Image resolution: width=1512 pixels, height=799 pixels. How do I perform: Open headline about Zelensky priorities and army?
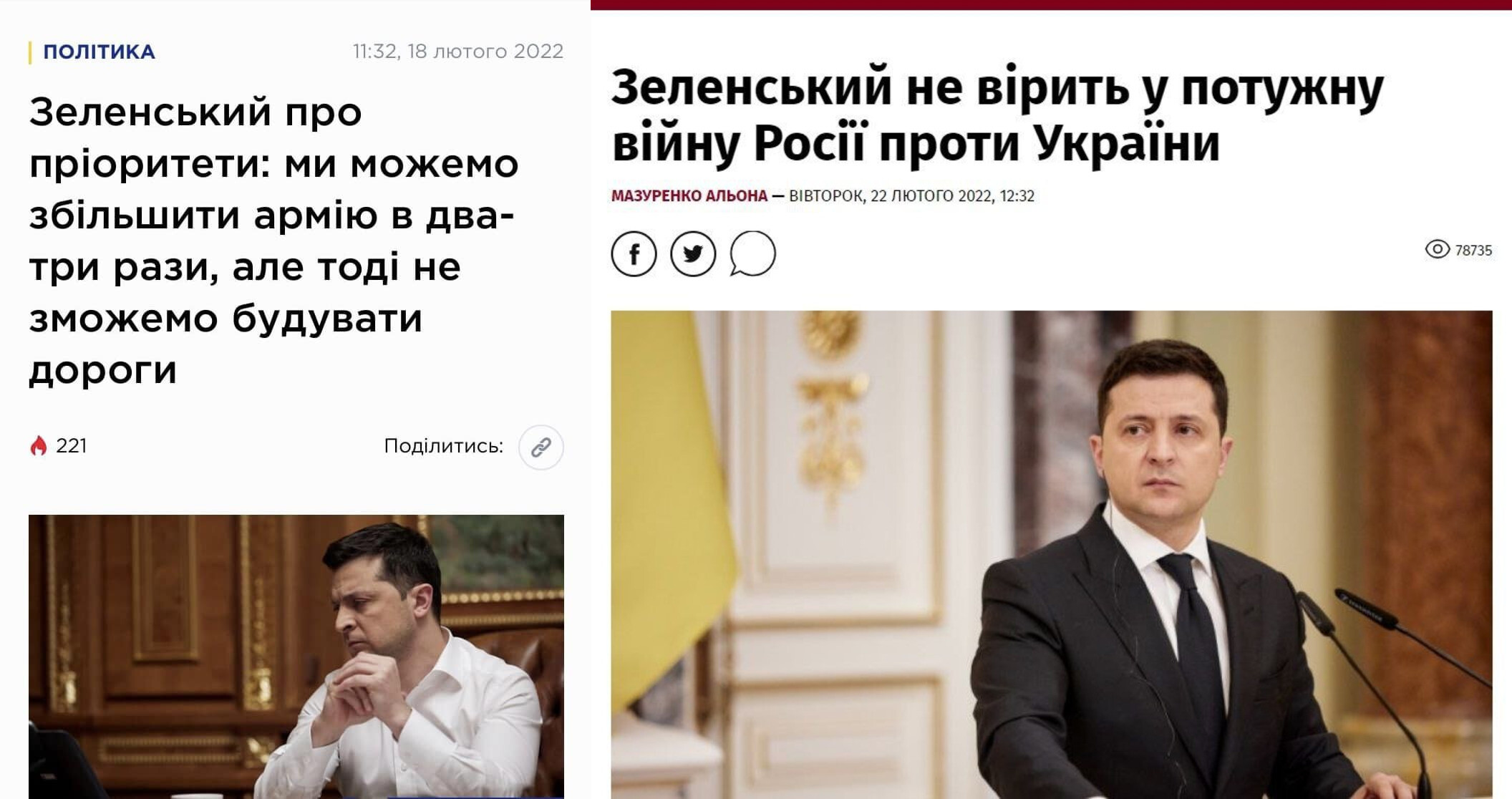tap(274, 241)
